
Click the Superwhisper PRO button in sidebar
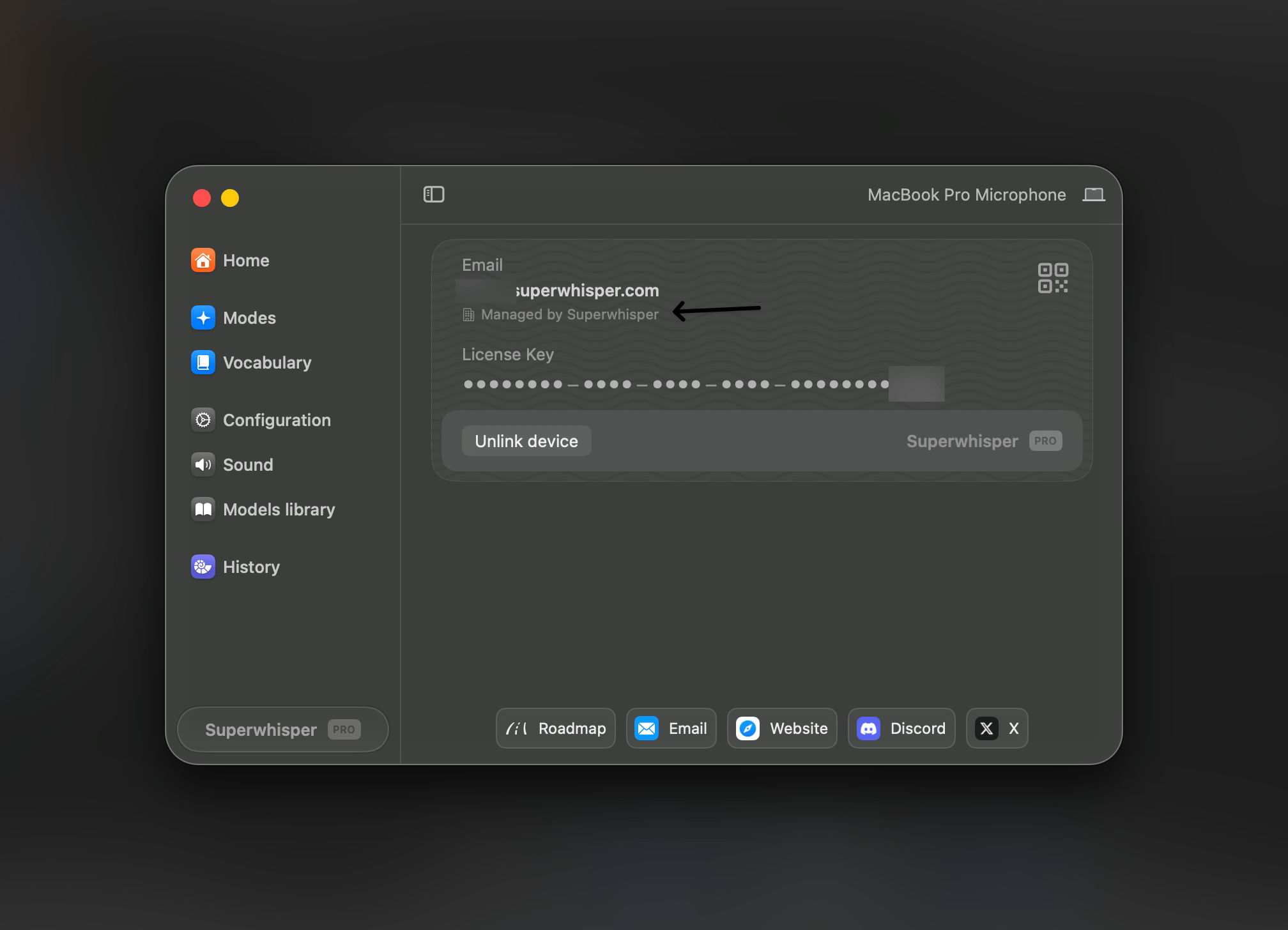[282, 729]
